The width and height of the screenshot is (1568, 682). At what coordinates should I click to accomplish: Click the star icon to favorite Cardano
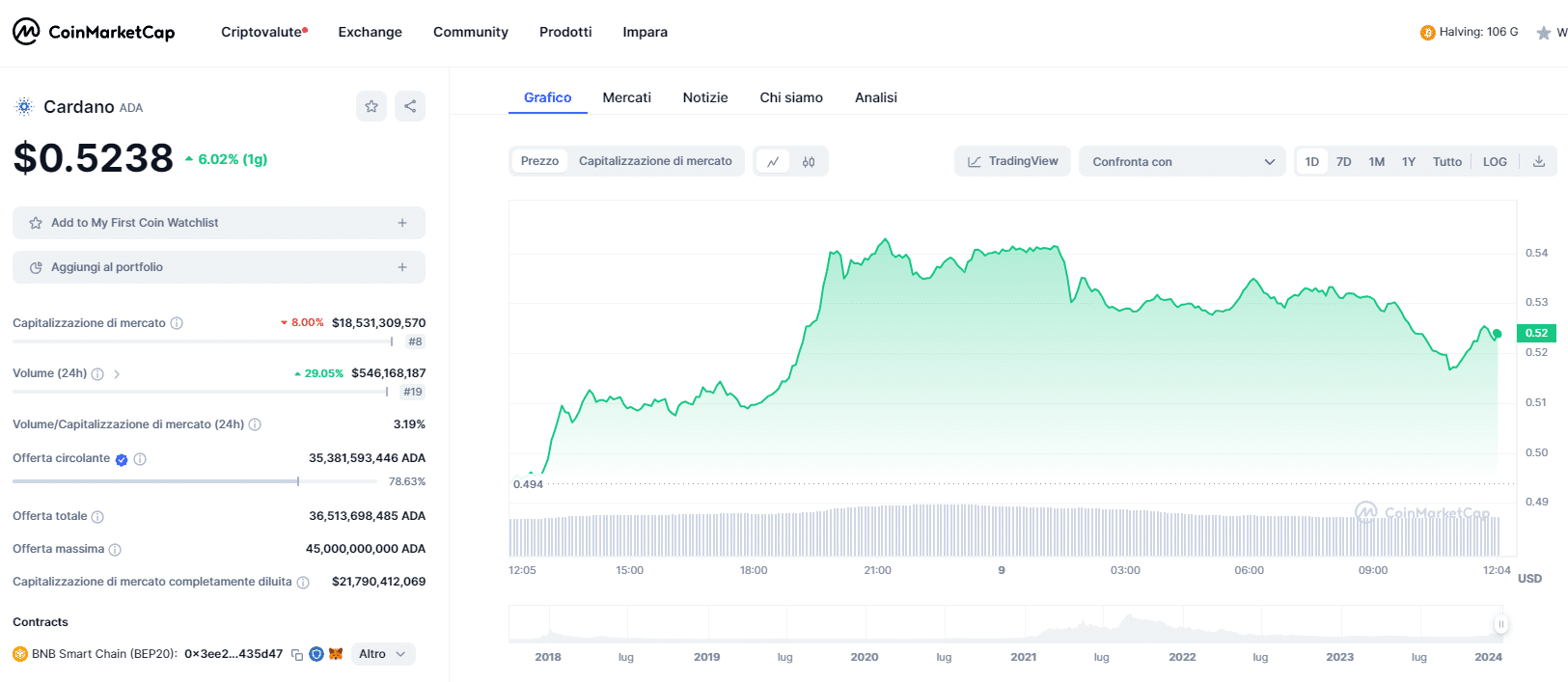point(371,106)
